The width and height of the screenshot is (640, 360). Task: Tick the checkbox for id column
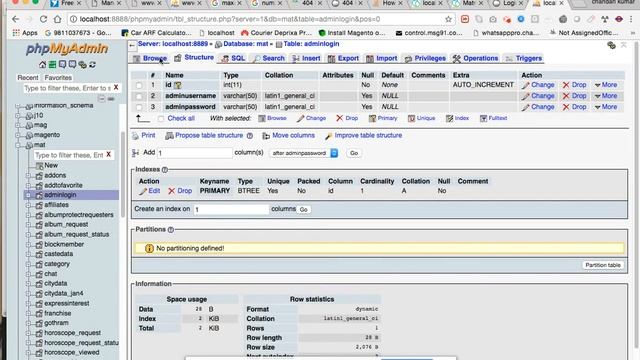tap(139, 85)
